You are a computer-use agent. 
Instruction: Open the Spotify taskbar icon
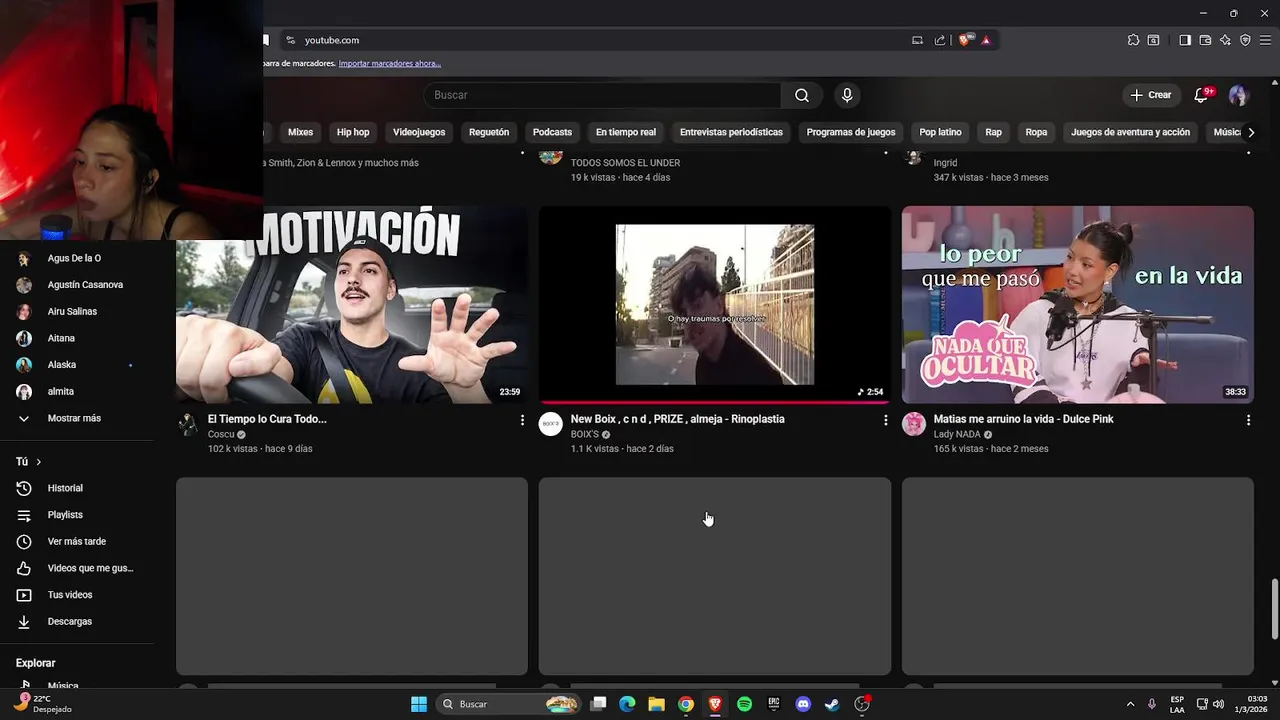744,704
